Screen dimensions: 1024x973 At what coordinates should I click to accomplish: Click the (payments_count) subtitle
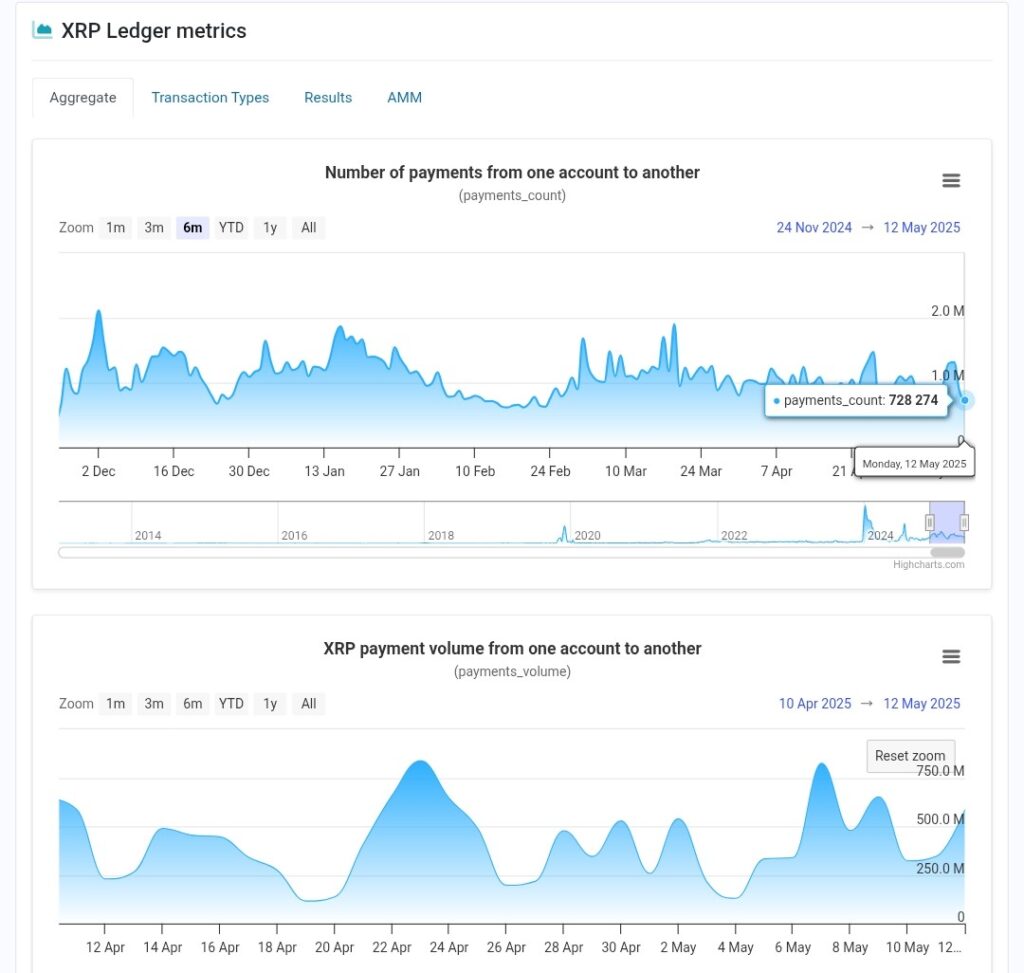pyautogui.click(x=512, y=195)
